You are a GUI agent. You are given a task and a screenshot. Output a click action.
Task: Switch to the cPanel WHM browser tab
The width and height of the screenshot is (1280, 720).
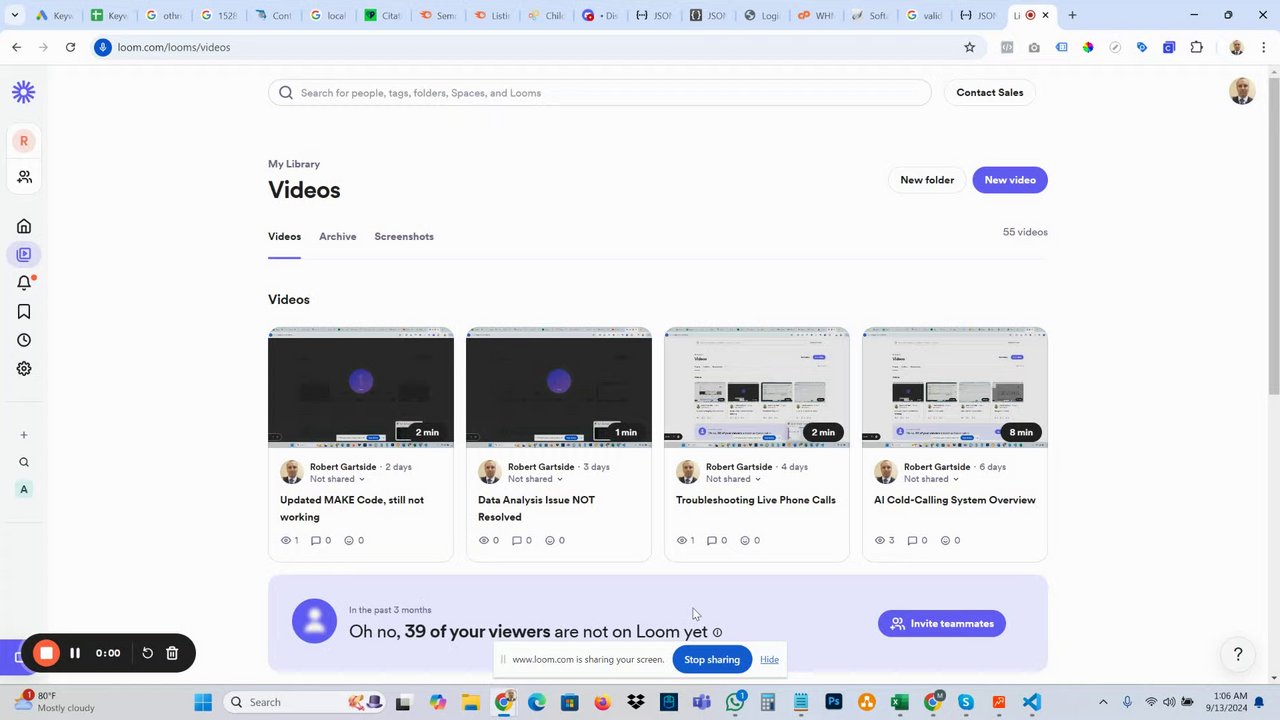[x=815, y=15]
